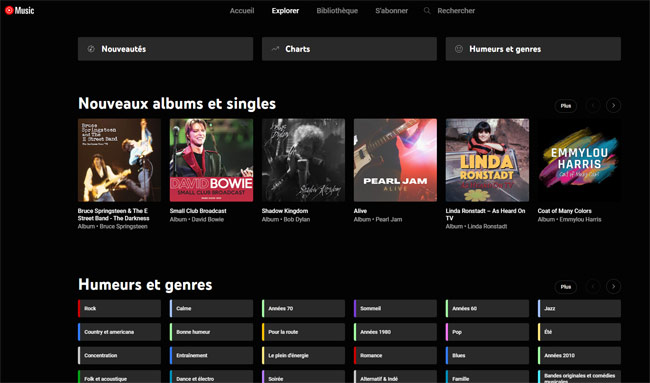Click the search magnifier icon
Image resolution: width=650 pixels, height=383 pixels.
click(427, 11)
